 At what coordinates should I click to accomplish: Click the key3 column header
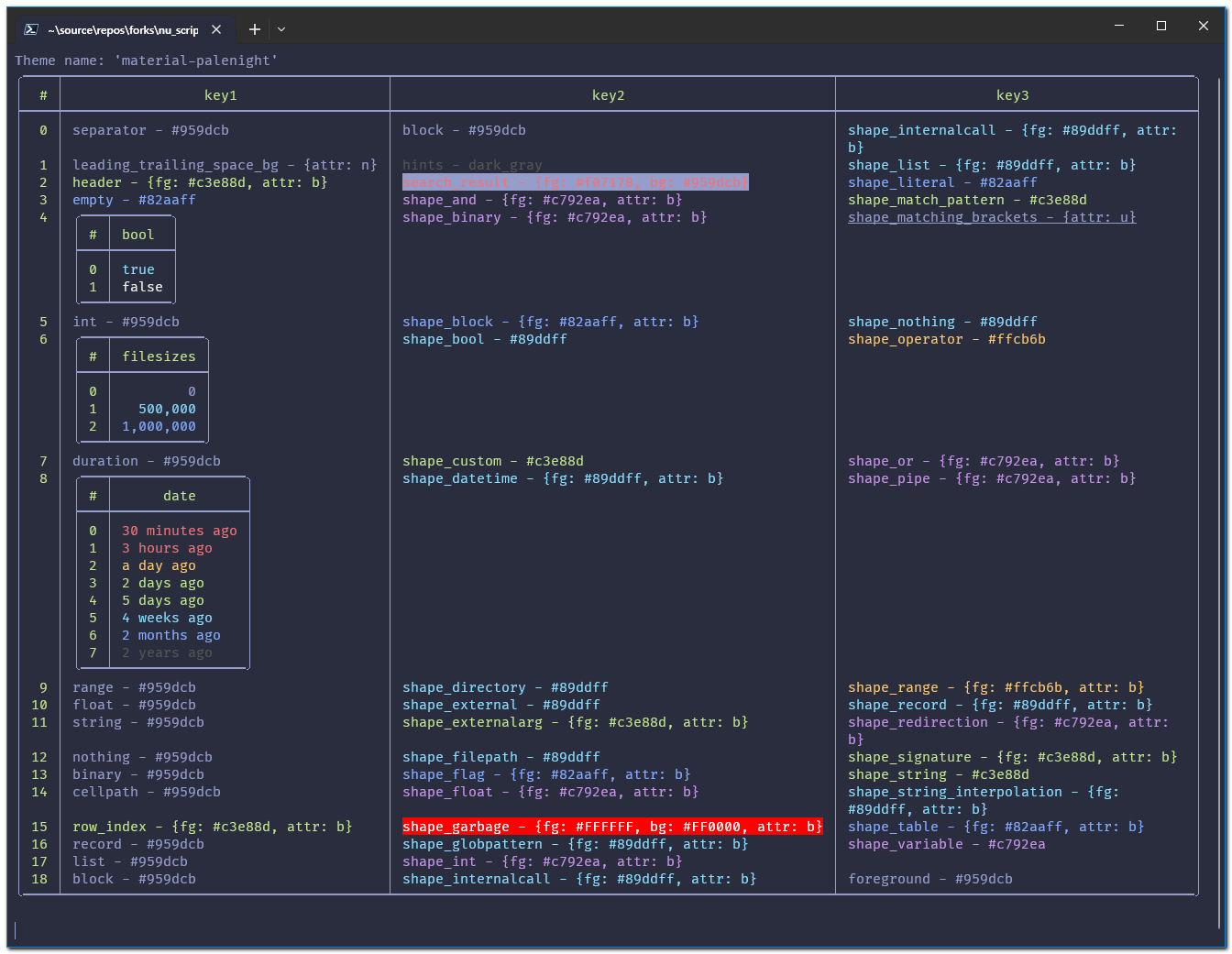1013,95
